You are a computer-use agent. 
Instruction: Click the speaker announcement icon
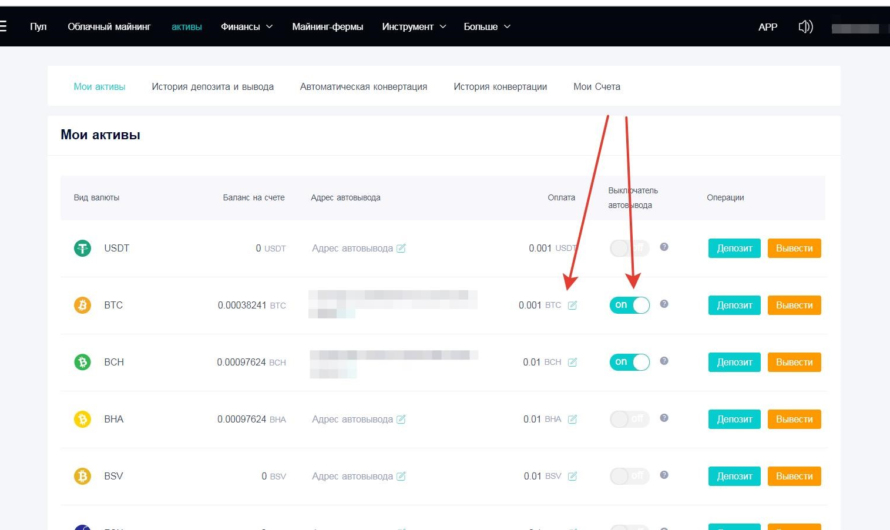(805, 27)
